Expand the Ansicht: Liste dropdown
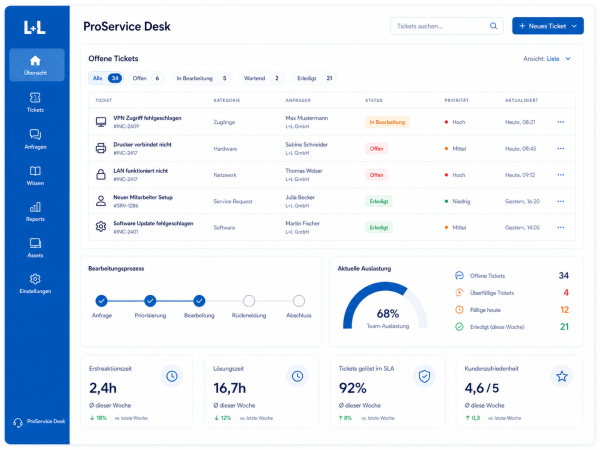600x450 pixels. coord(547,59)
